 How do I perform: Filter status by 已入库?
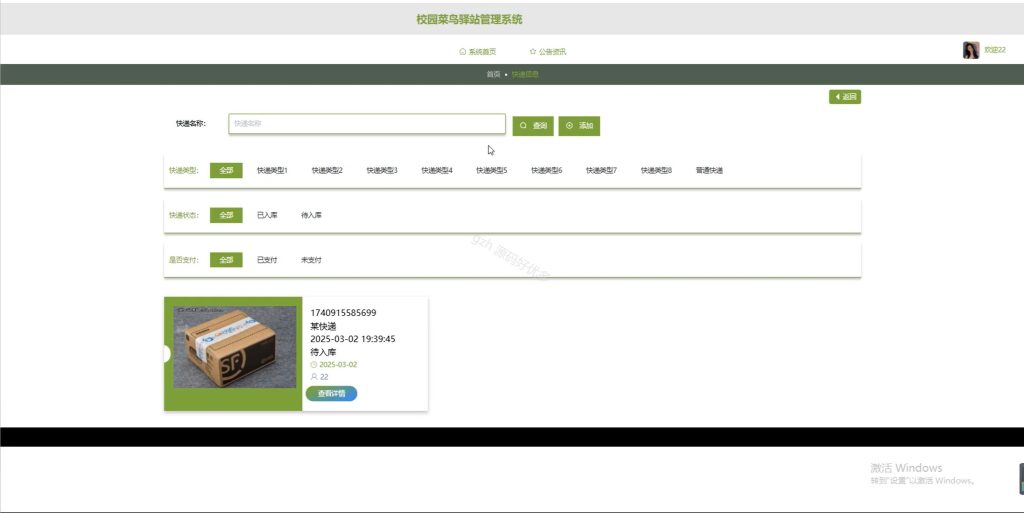point(267,215)
